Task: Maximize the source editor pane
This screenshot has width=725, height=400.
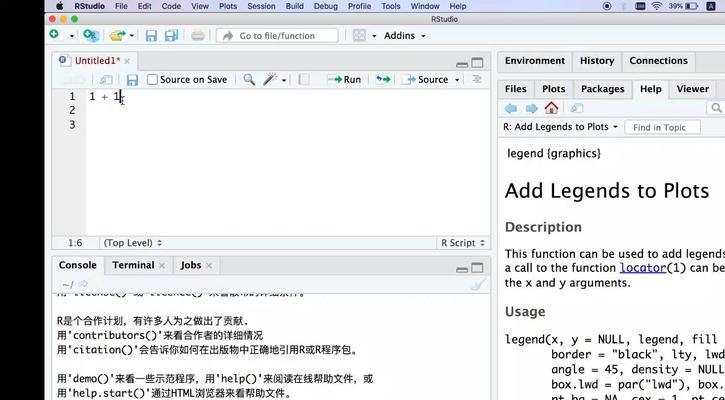Action: tap(477, 63)
